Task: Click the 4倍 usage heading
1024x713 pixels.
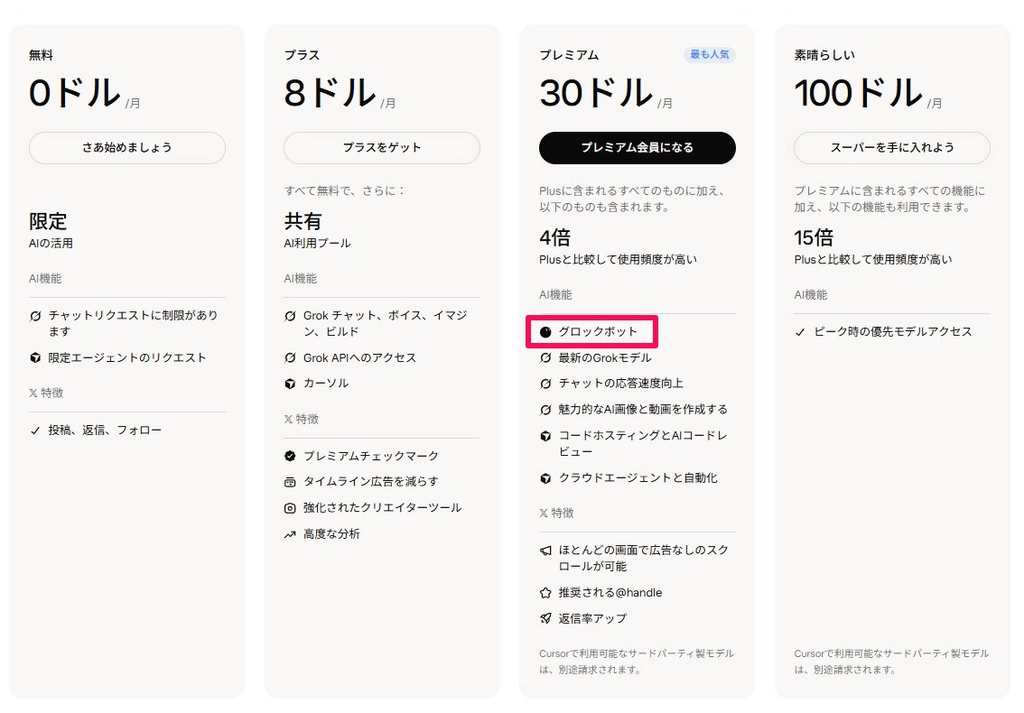Action: click(555, 237)
